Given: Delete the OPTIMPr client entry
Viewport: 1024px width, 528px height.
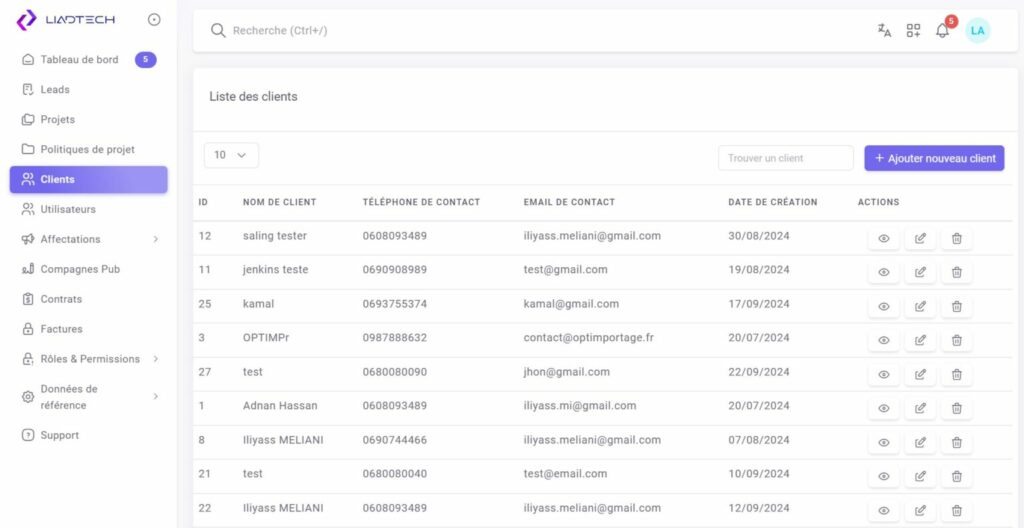Looking at the screenshot, I should coord(956,340).
